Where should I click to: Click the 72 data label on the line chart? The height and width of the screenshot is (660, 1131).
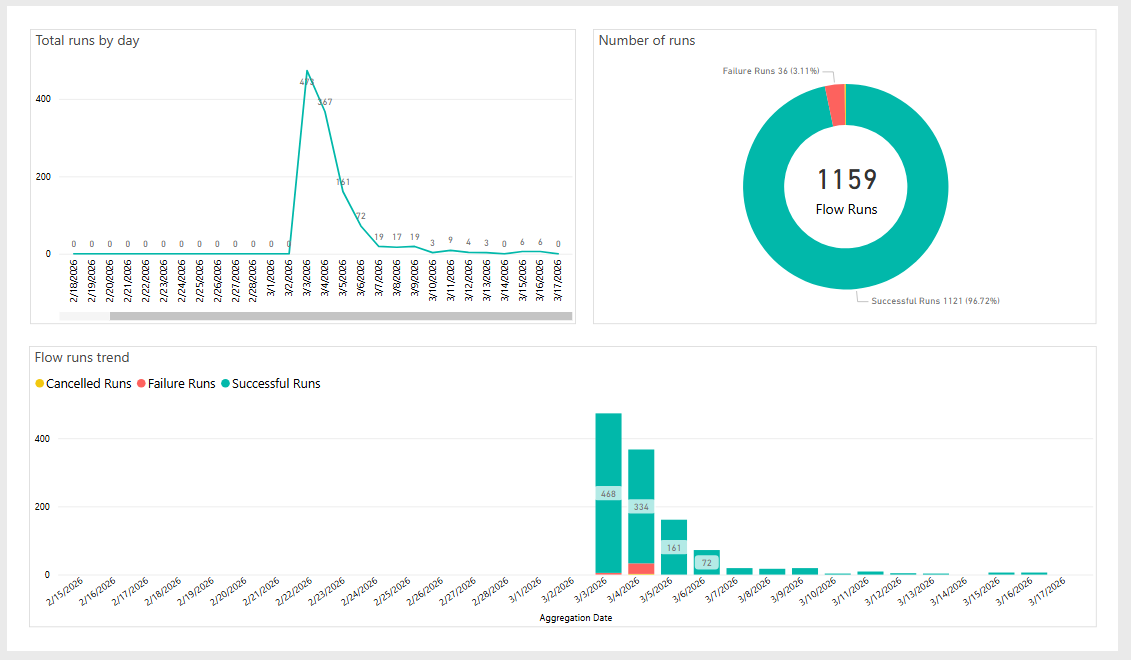pos(361,216)
